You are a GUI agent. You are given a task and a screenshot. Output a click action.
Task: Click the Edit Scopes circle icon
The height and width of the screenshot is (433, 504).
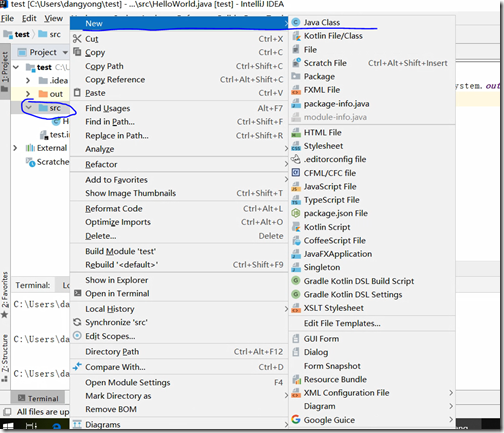[x=77, y=336]
